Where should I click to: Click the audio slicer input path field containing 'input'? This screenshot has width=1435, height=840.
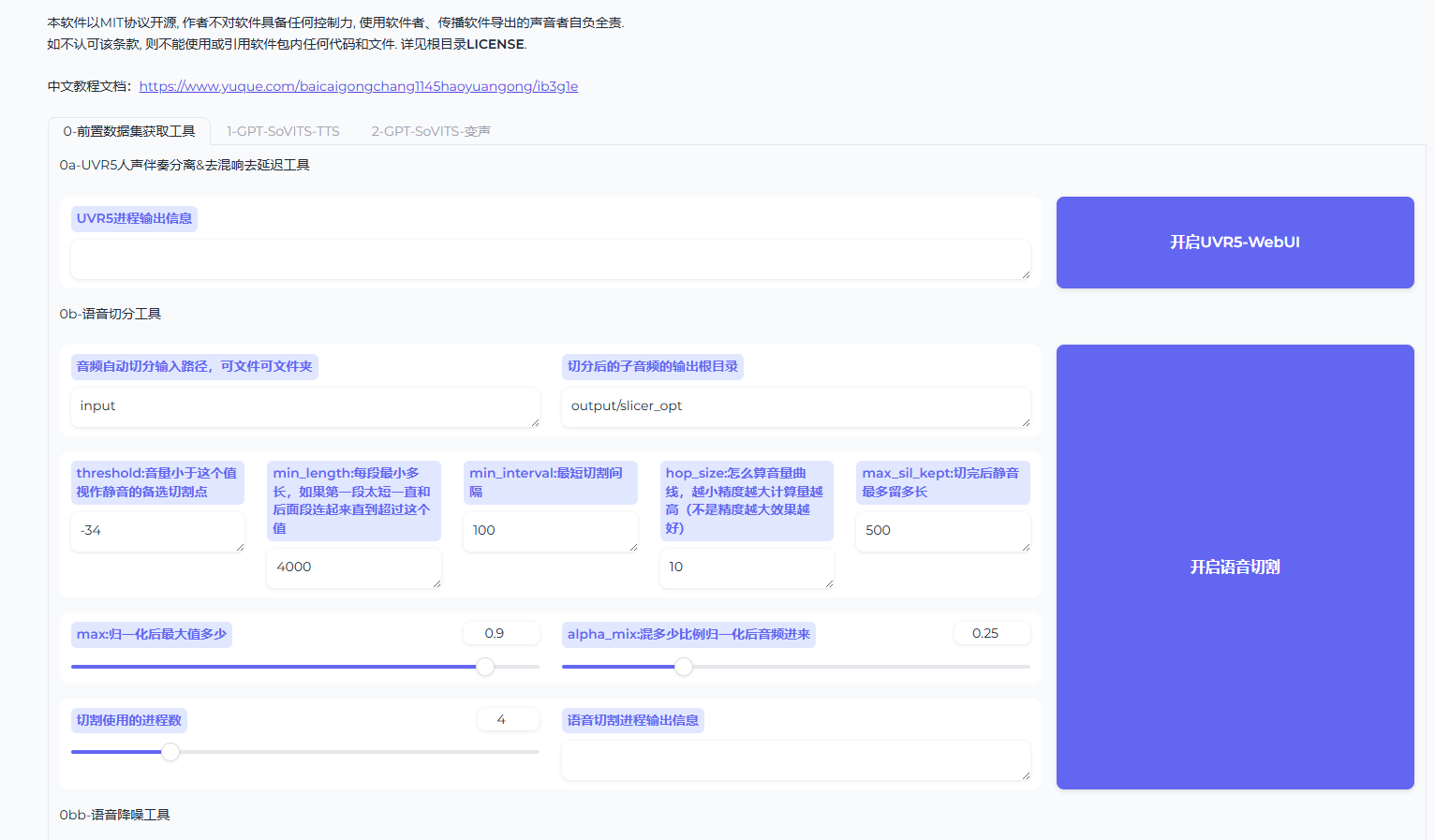coord(305,407)
